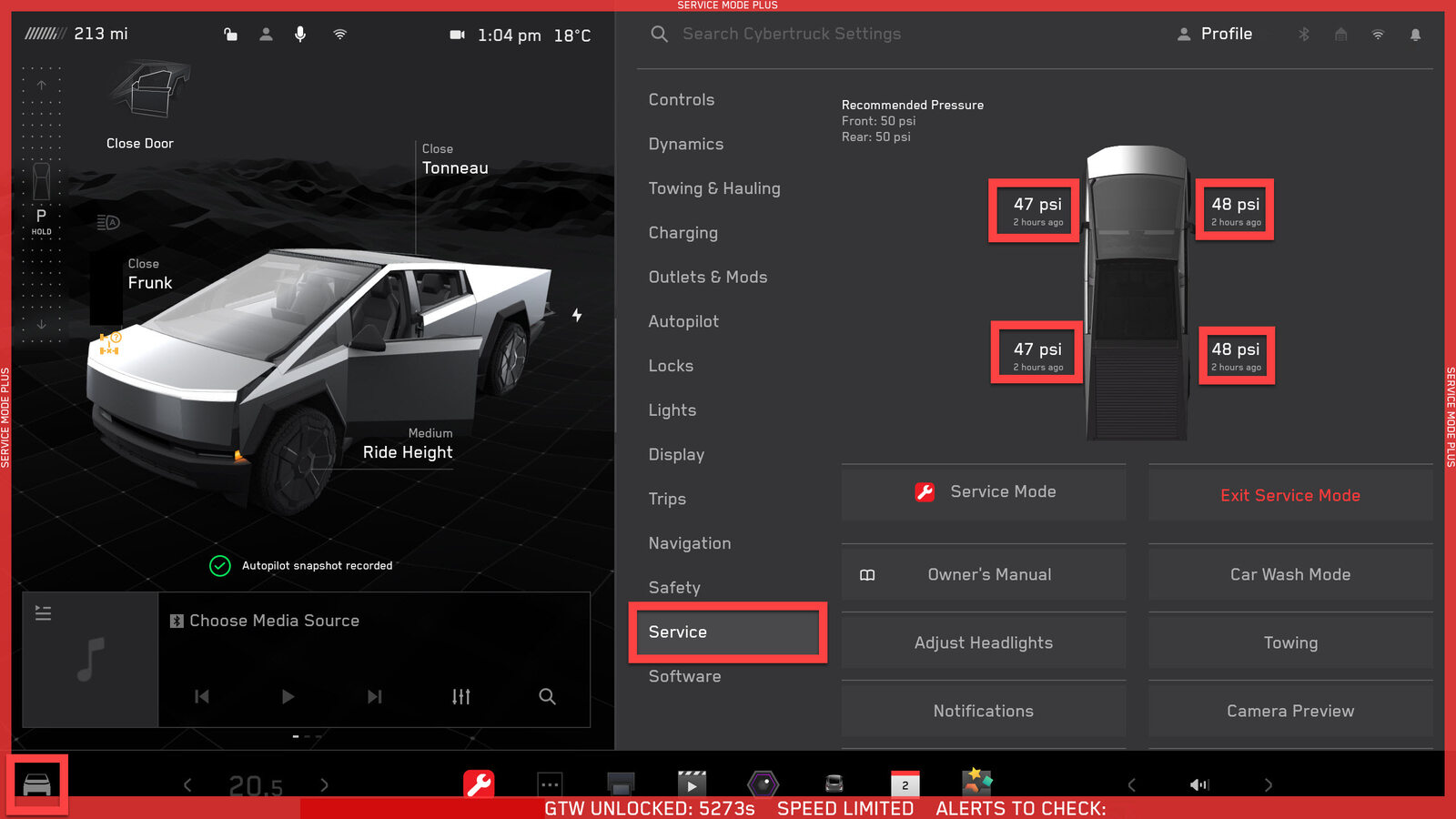
Task: Tap the Towing button
Action: pos(1290,642)
